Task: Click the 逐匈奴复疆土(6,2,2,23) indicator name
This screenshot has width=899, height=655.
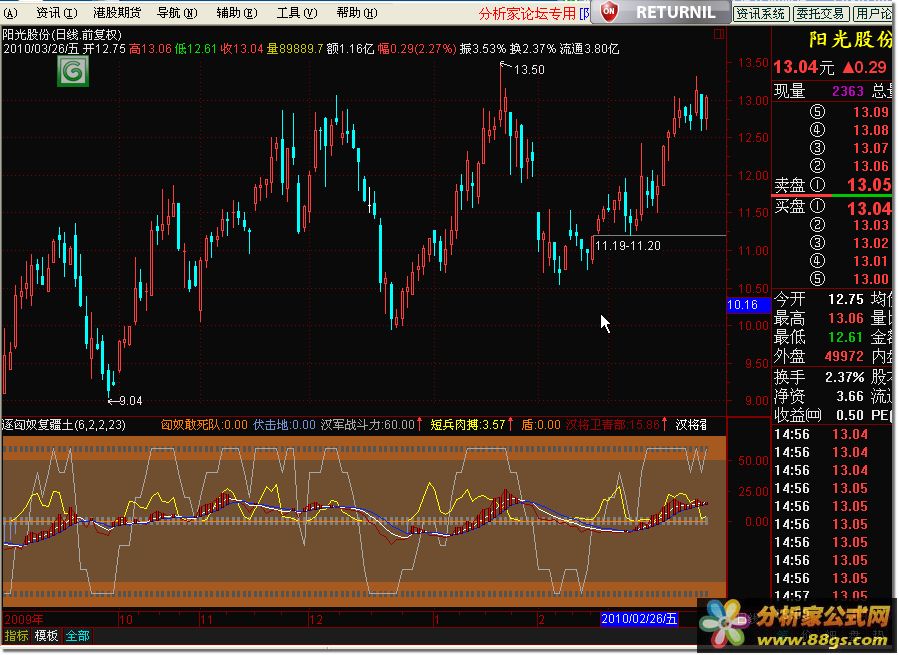Action: pos(64,425)
